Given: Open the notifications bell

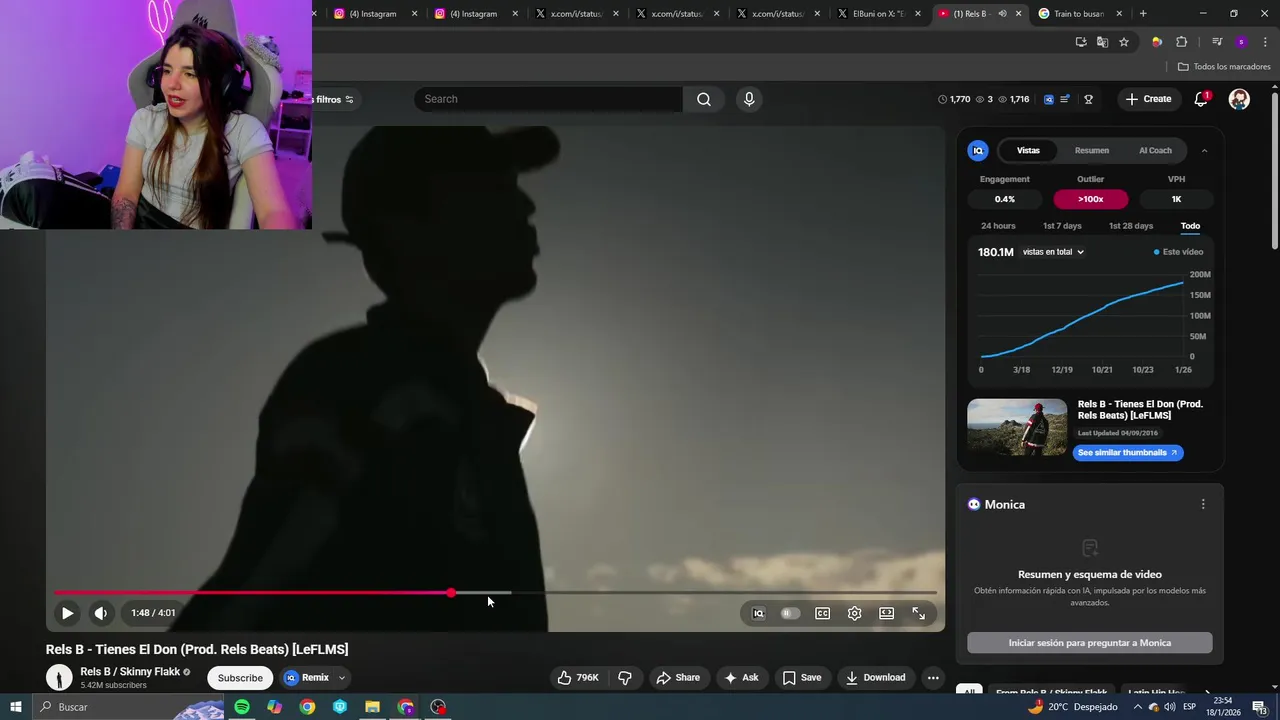Looking at the screenshot, I should [x=1201, y=99].
